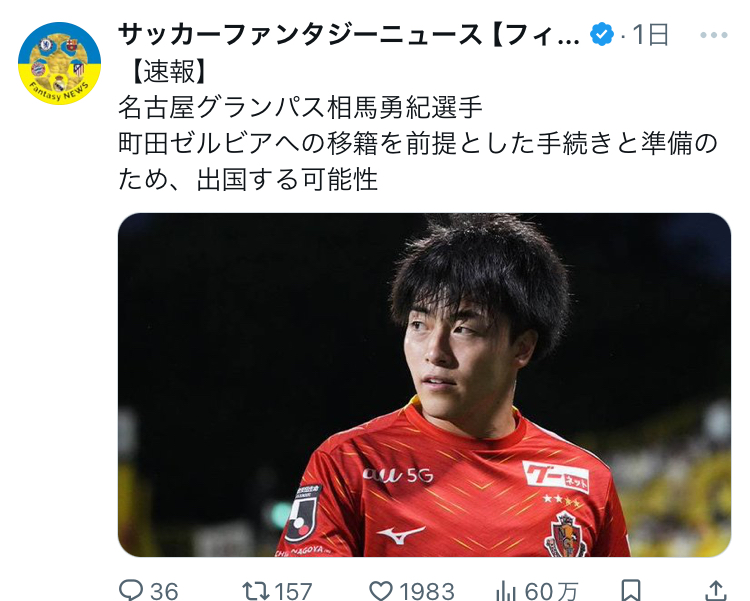Click the 名古屋グランパス相馬勇紀選手 text line
Image resolution: width=750 pixels, height=601 pixels.
pos(300,108)
